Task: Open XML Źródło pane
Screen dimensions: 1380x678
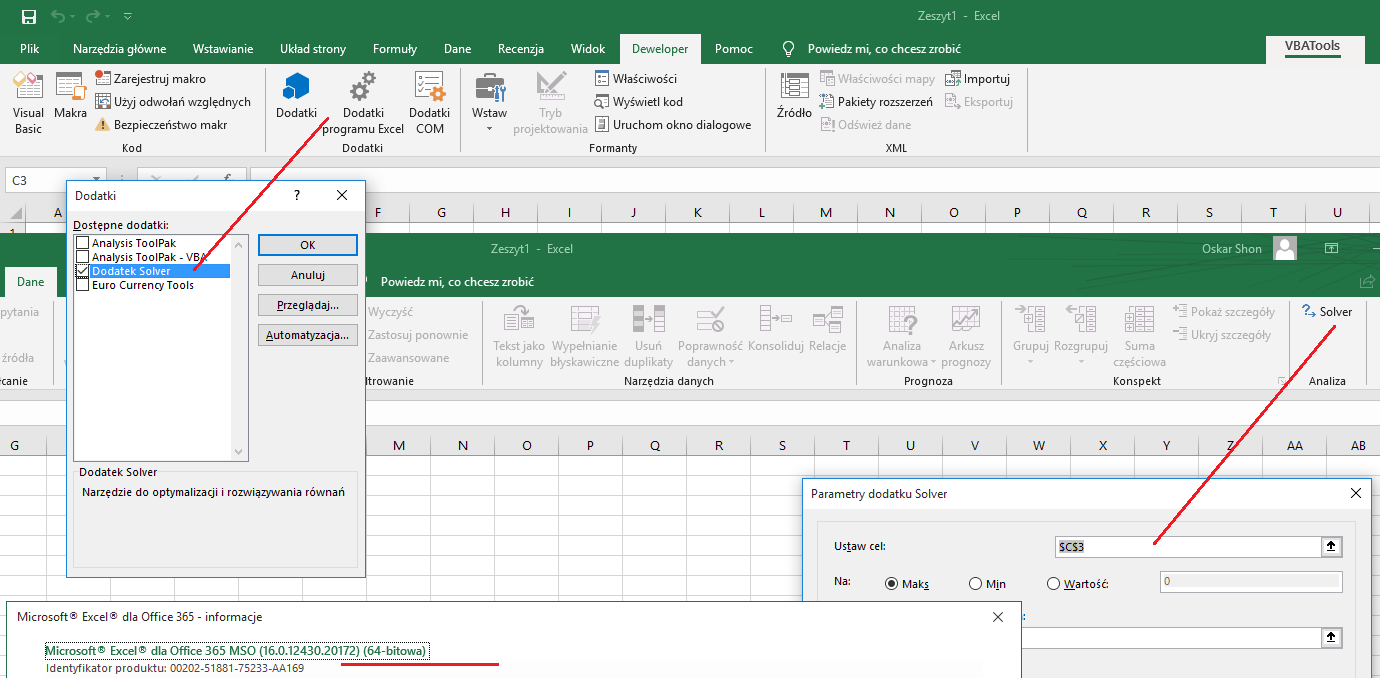Action: pos(794,96)
